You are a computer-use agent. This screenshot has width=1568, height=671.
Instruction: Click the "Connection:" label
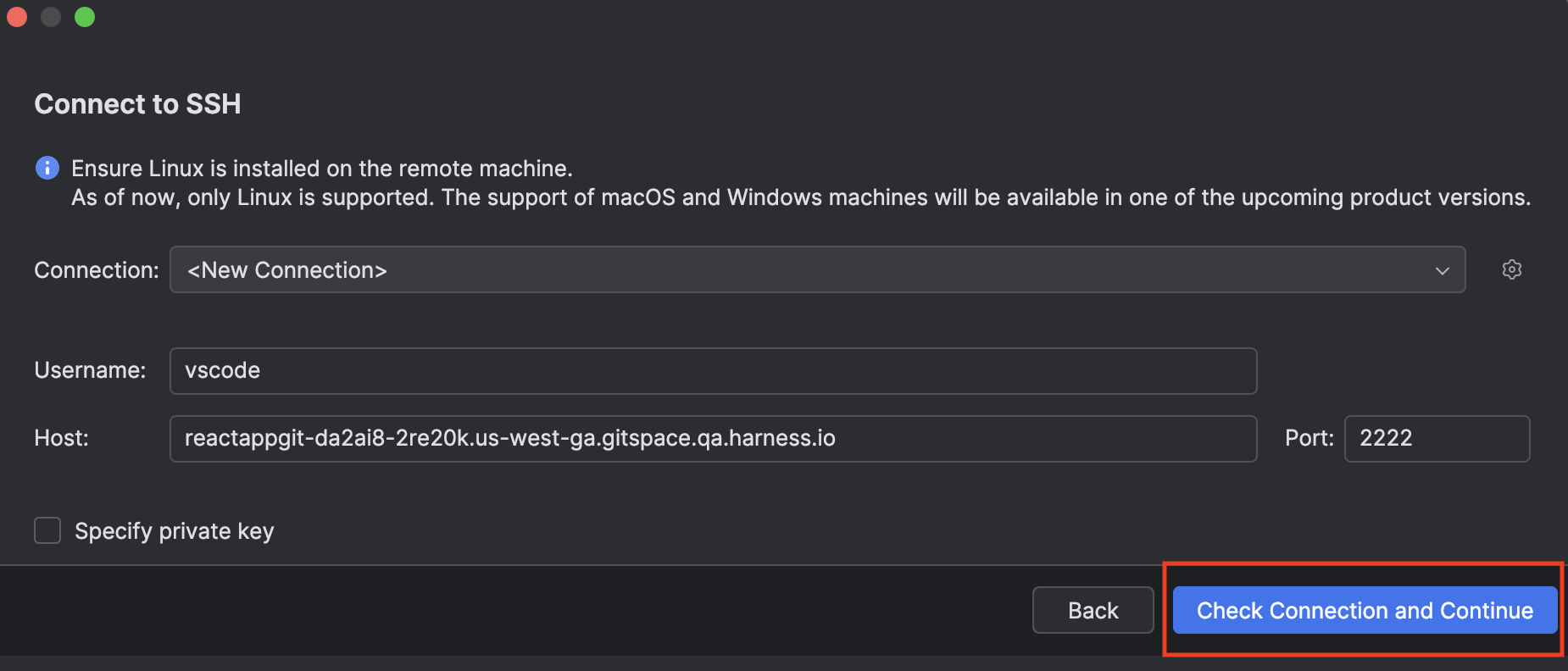coord(97,270)
